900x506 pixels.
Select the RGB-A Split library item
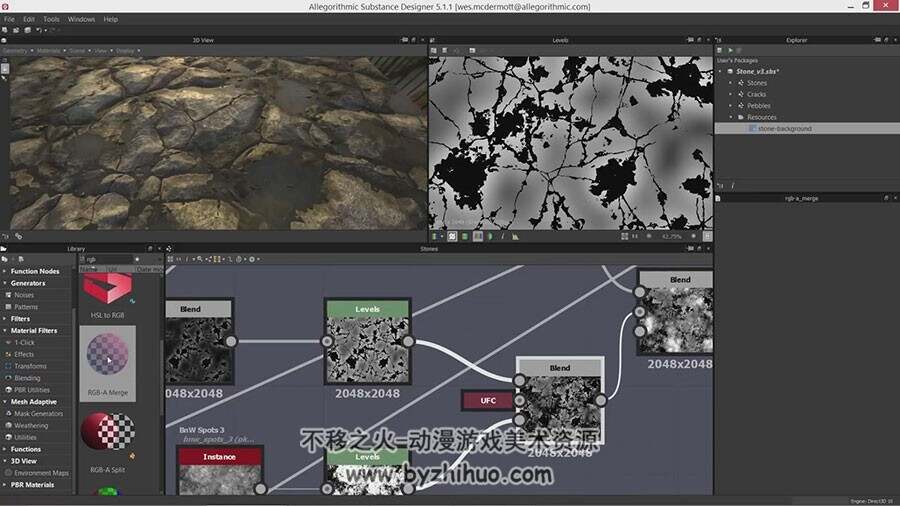tap(108, 442)
